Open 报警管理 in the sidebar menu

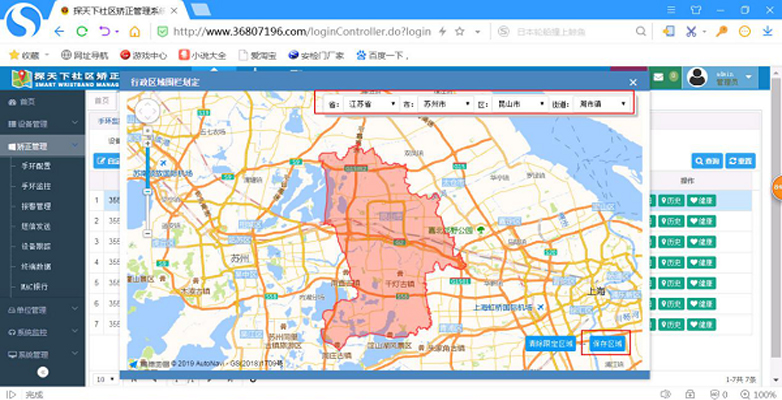37,206
